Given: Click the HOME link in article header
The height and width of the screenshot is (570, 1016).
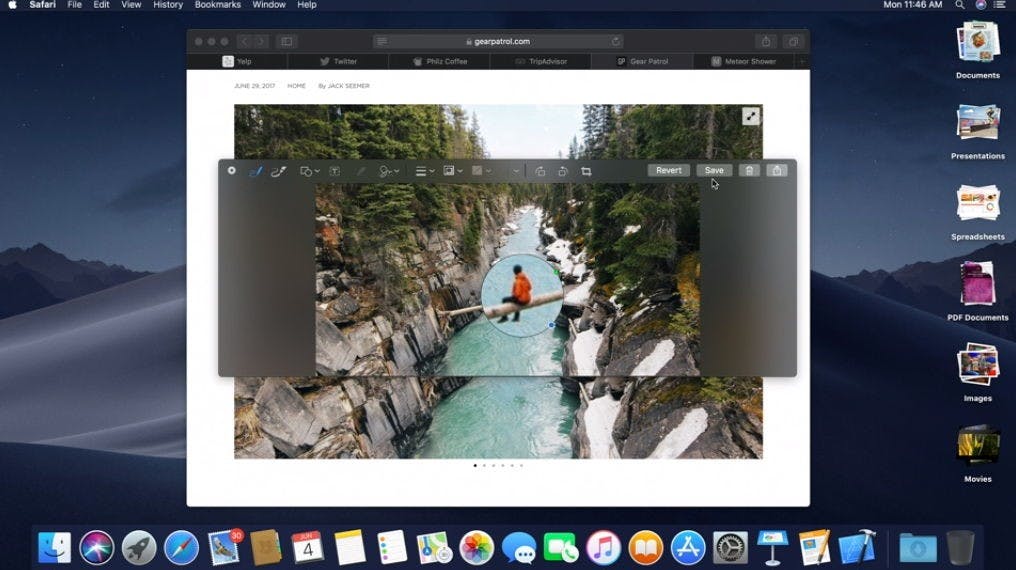Looking at the screenshot, I should point(296,86).
